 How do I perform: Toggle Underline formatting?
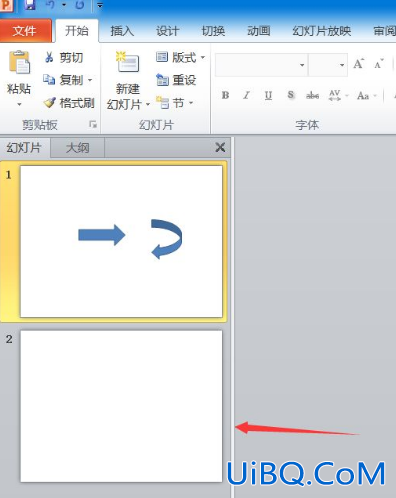click(268, 95)
